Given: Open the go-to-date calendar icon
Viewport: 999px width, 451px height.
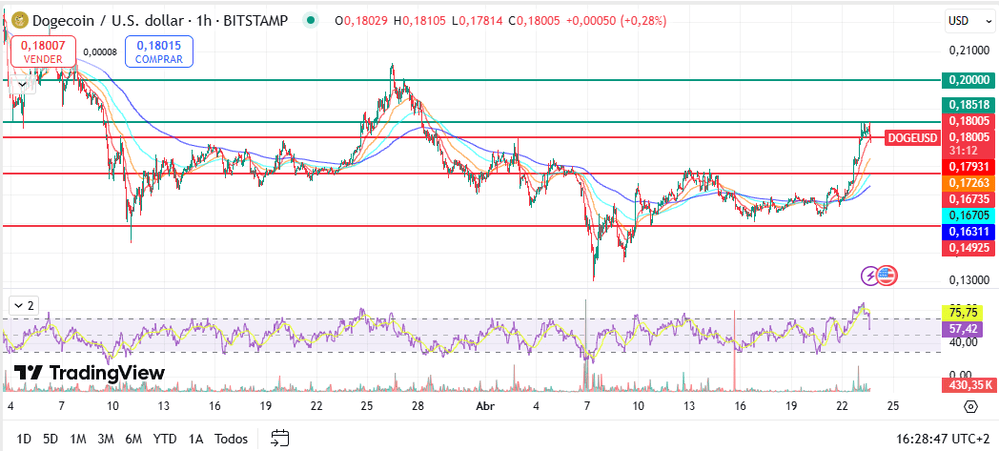Looking at the screenshot, I should point(280,438).
